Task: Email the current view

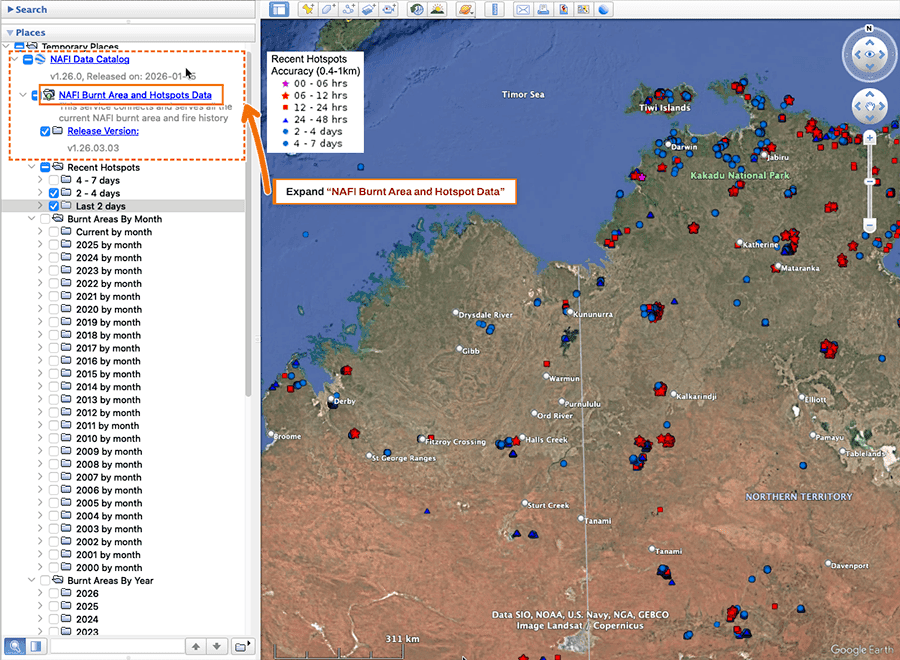Action: click(523, 9)
